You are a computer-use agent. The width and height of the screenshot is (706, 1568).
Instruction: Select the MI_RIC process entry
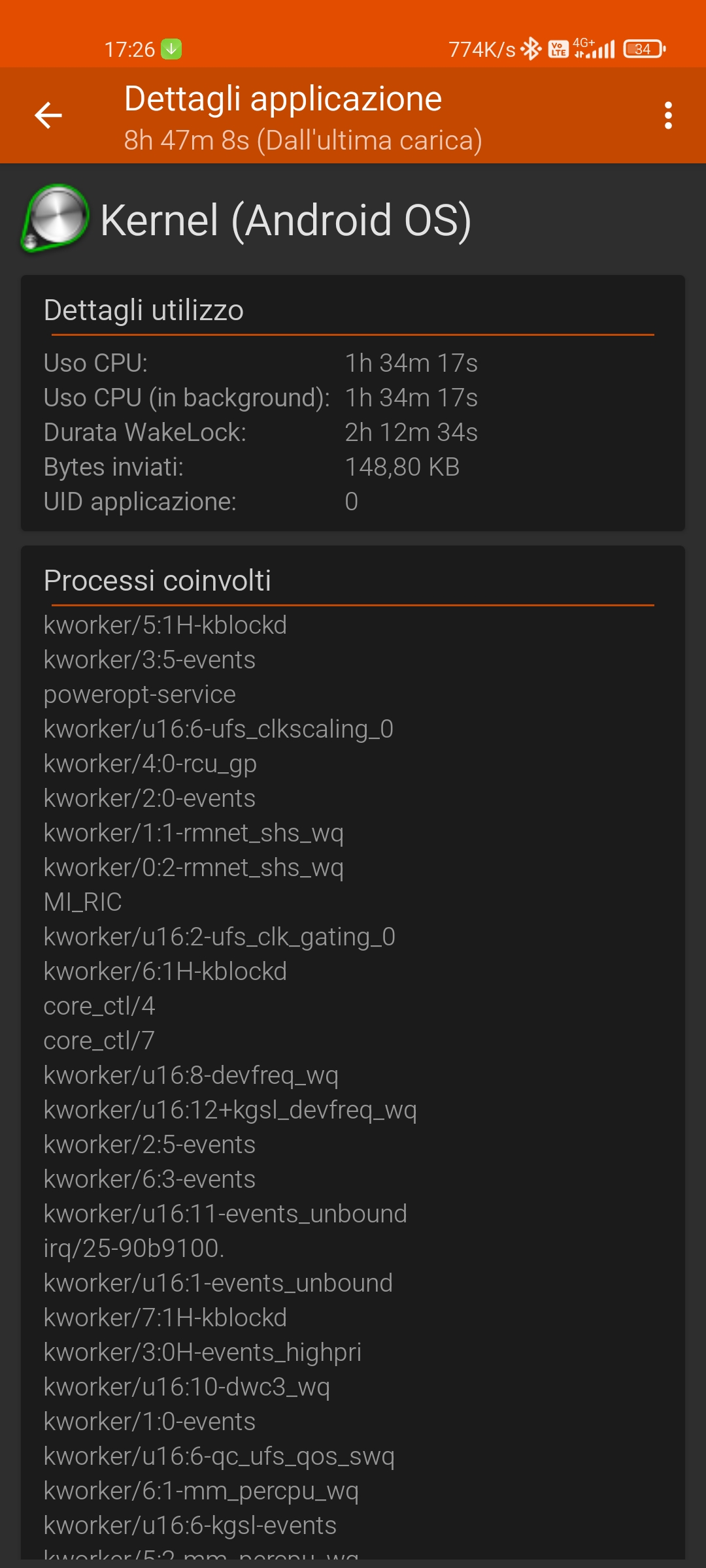[83, 902]
